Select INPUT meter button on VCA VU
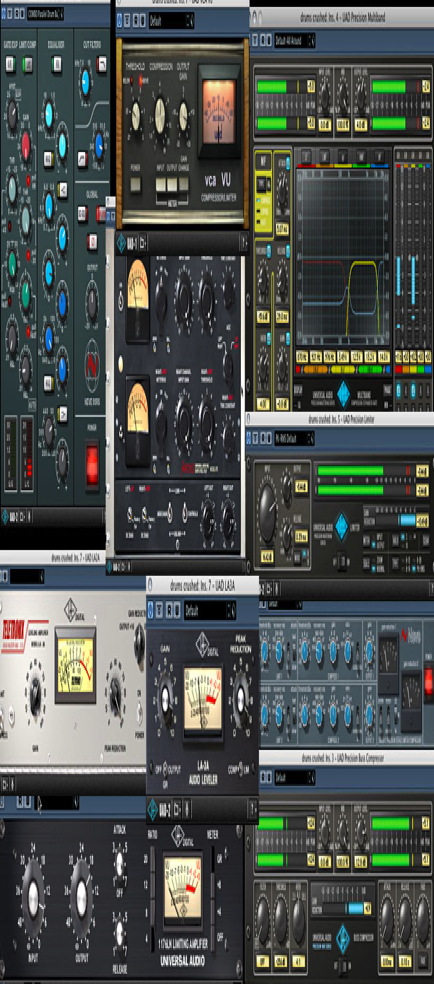The image size is (434, 984). tap(161, 184)
